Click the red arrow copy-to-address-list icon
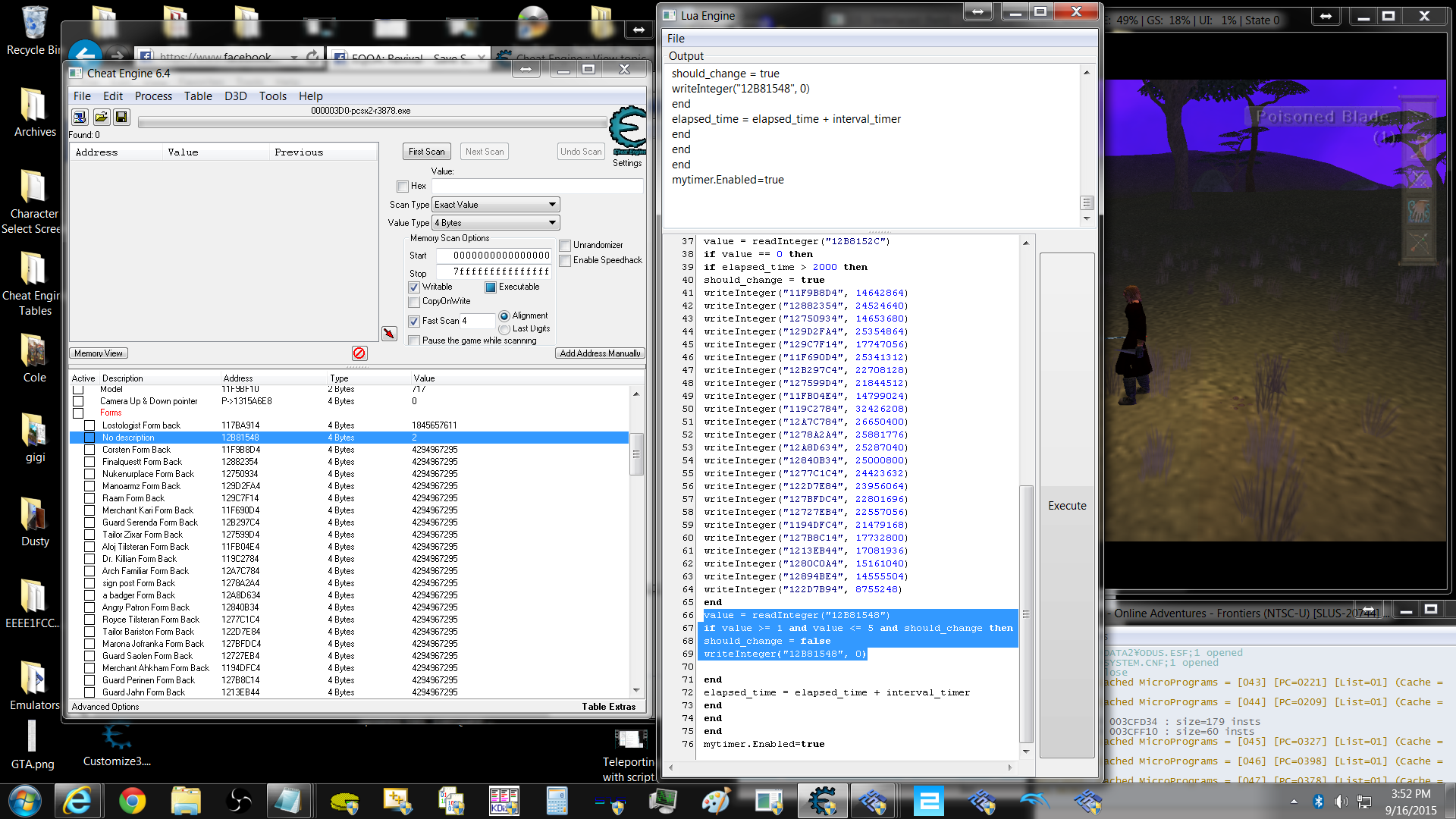 click(x=389, y=334)
